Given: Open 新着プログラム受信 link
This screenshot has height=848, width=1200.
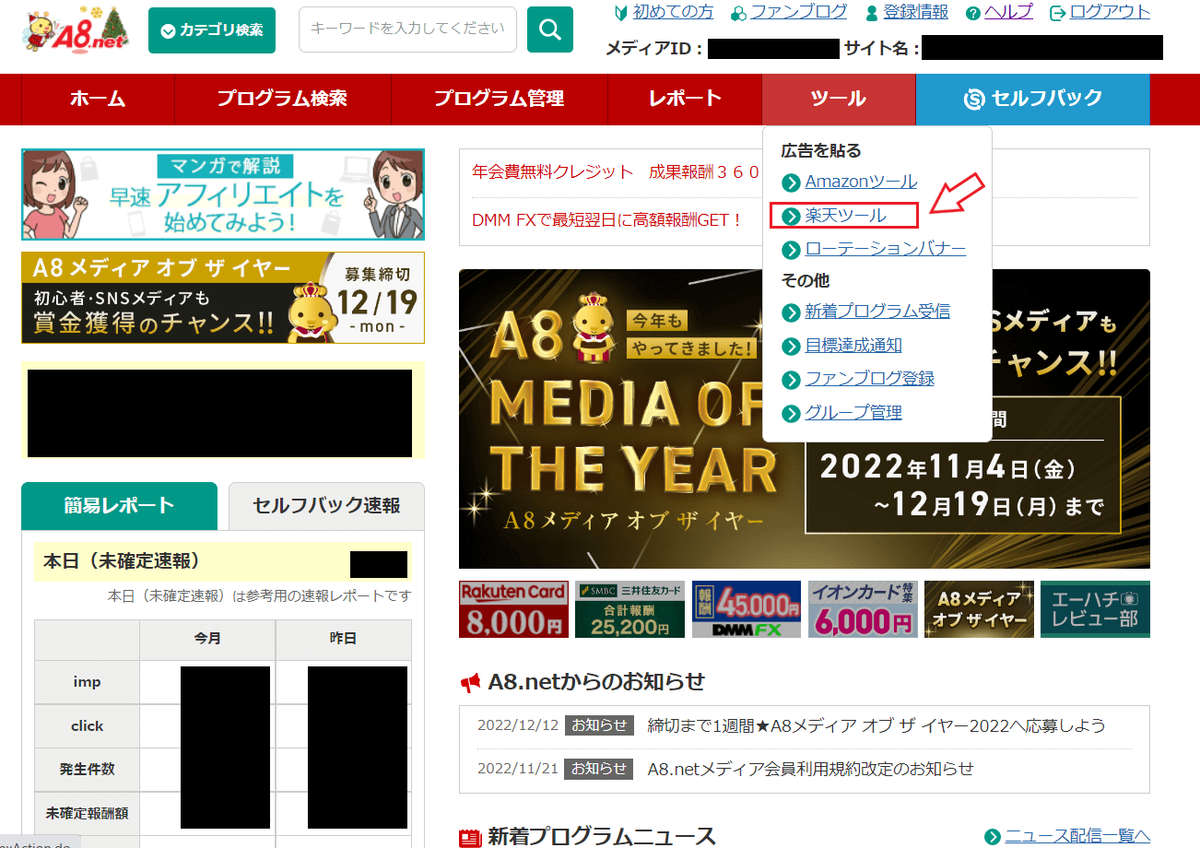Looking at the screenshot, I should coord(878,312).
